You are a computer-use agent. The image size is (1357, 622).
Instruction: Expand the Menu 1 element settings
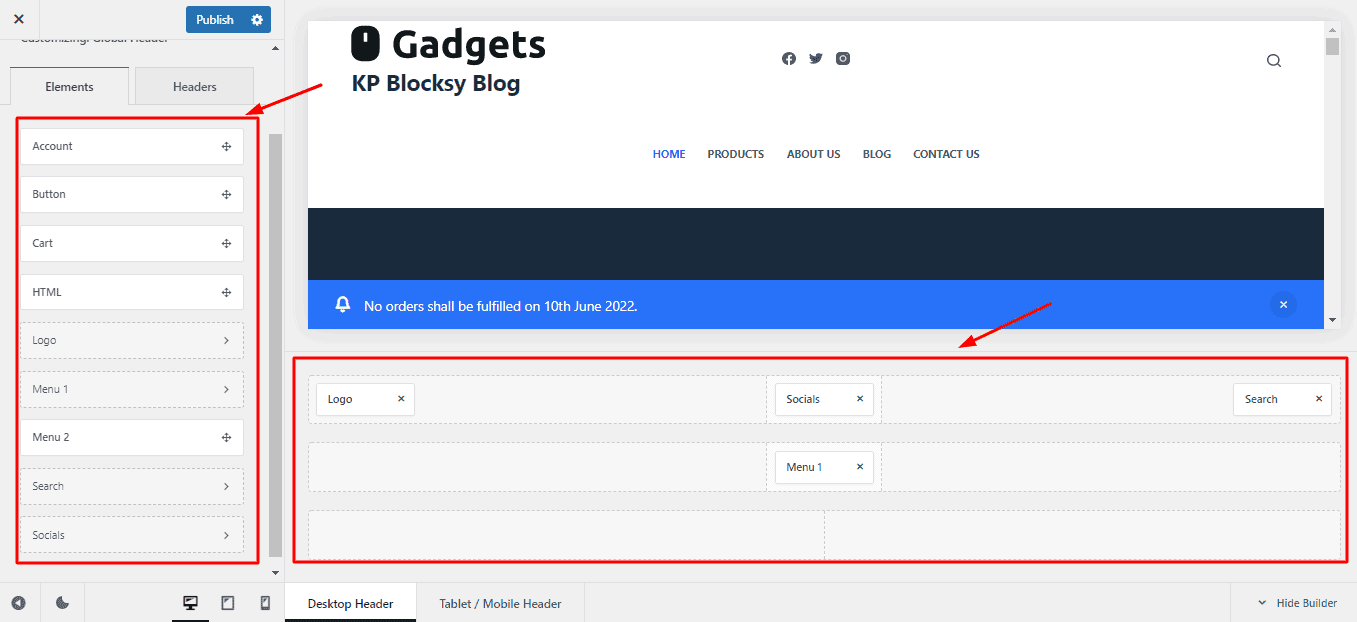click(131, 389)
